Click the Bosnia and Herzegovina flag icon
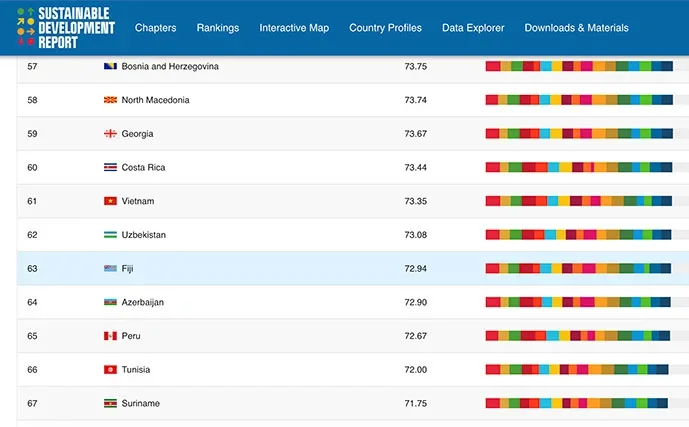 coord(110,66)
